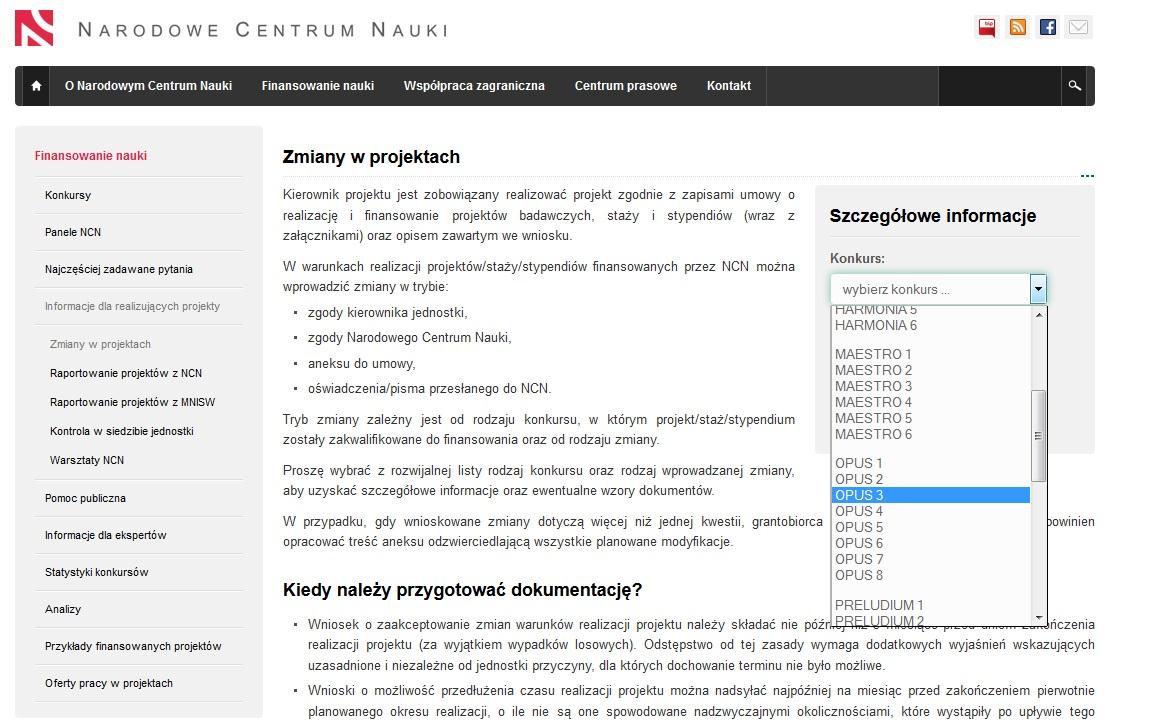This screenshot has height=725, width=1152.
Task: Click the wybierz konkurs combo box
Action: [x=938, y=289]
